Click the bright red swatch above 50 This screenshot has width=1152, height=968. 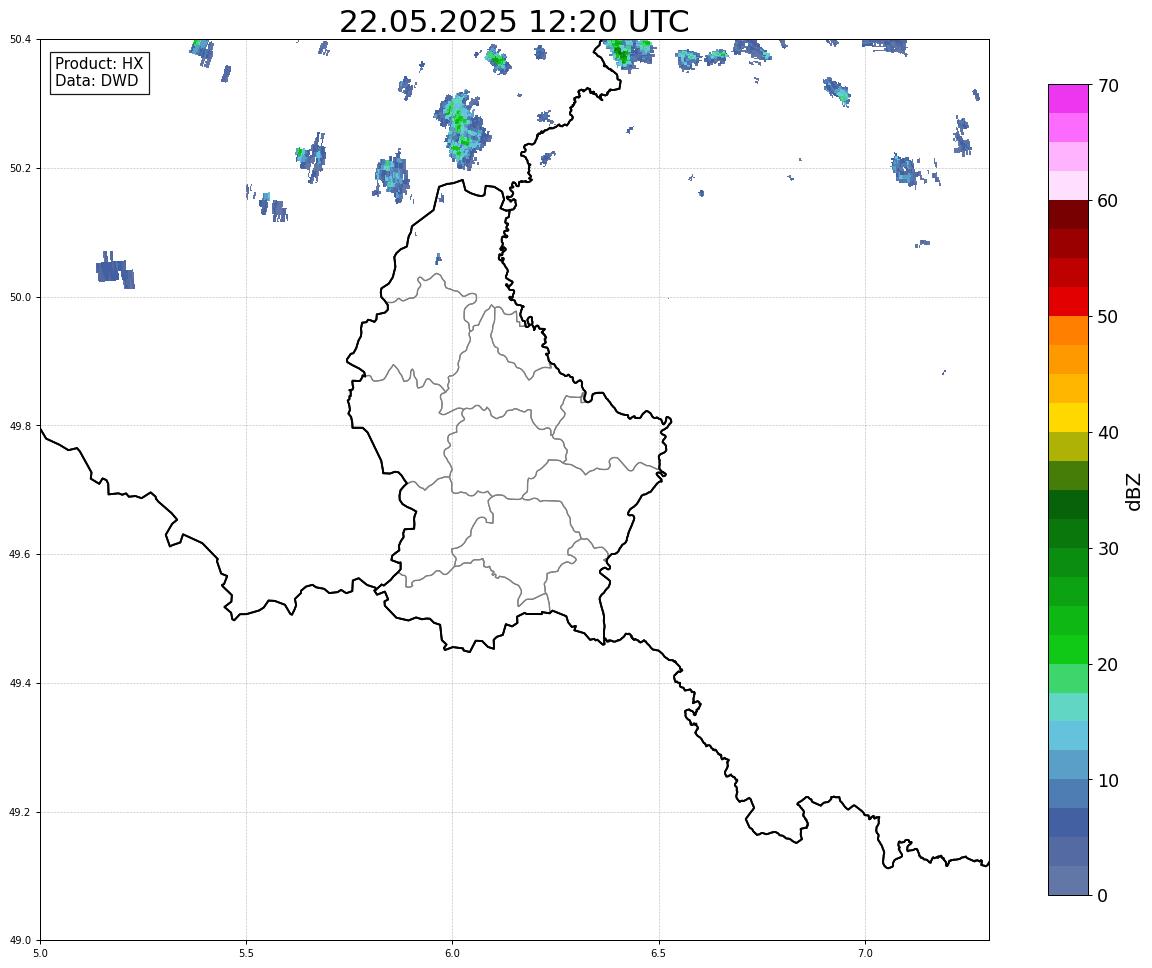pyautogui.click(x=1068, y=301)
